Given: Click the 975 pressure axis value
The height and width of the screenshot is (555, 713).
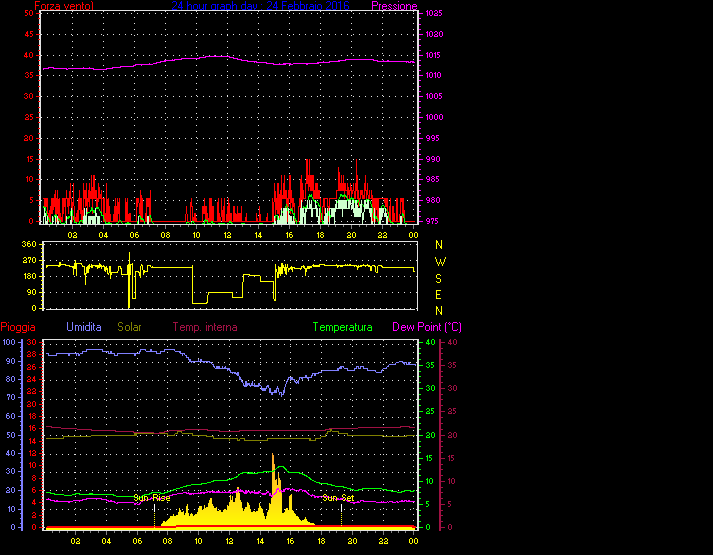Looking at the screenshot, I should 431,222.
